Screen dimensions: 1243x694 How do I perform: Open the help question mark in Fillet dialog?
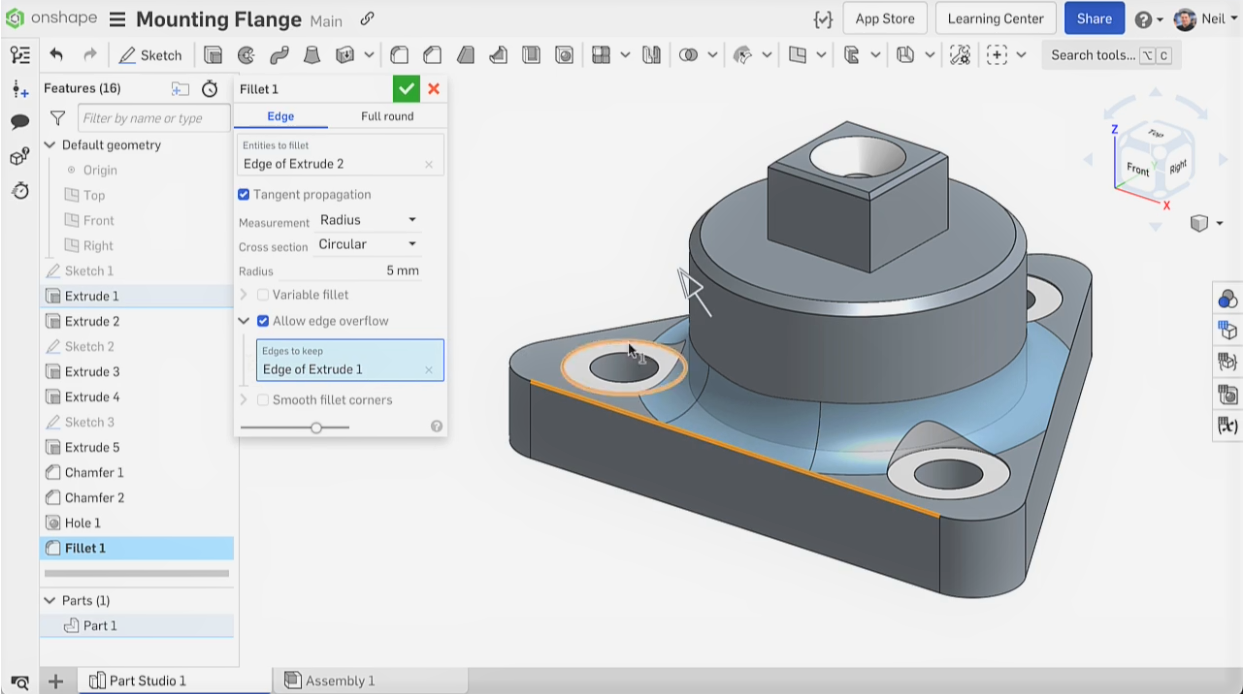437,426
